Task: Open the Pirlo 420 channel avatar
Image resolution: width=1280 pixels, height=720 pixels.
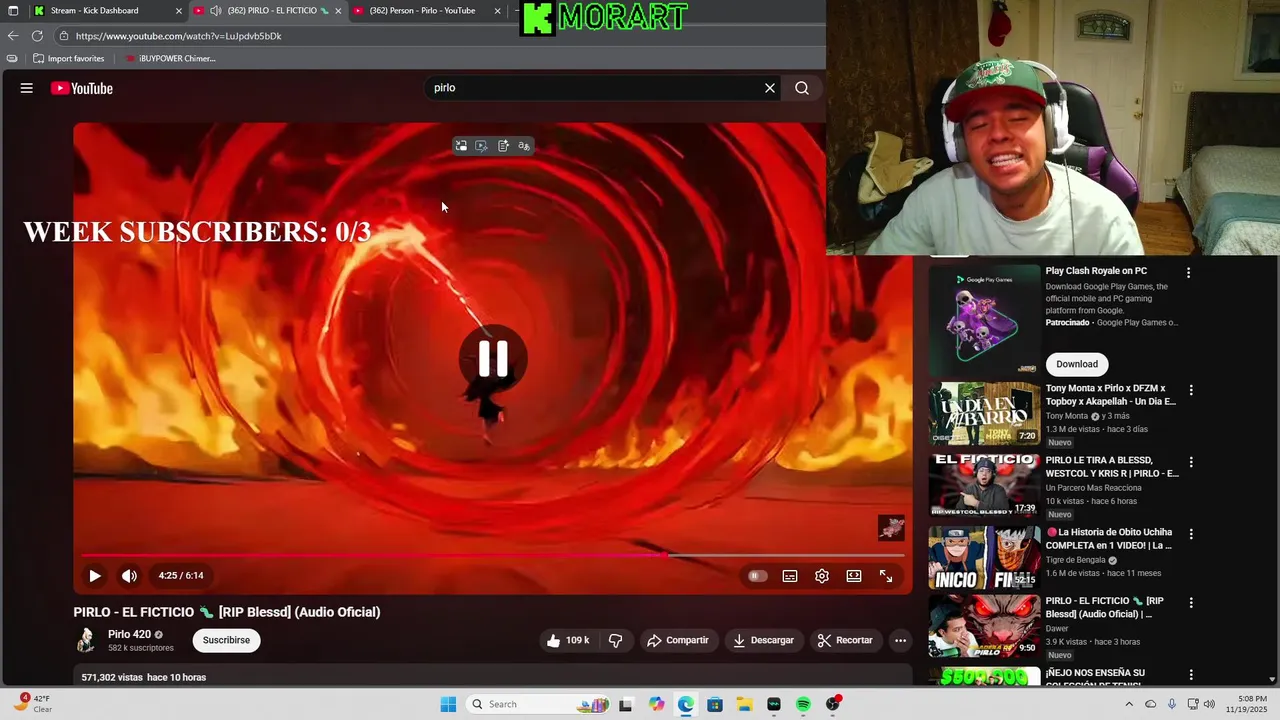Action: [x=87, y=640]
